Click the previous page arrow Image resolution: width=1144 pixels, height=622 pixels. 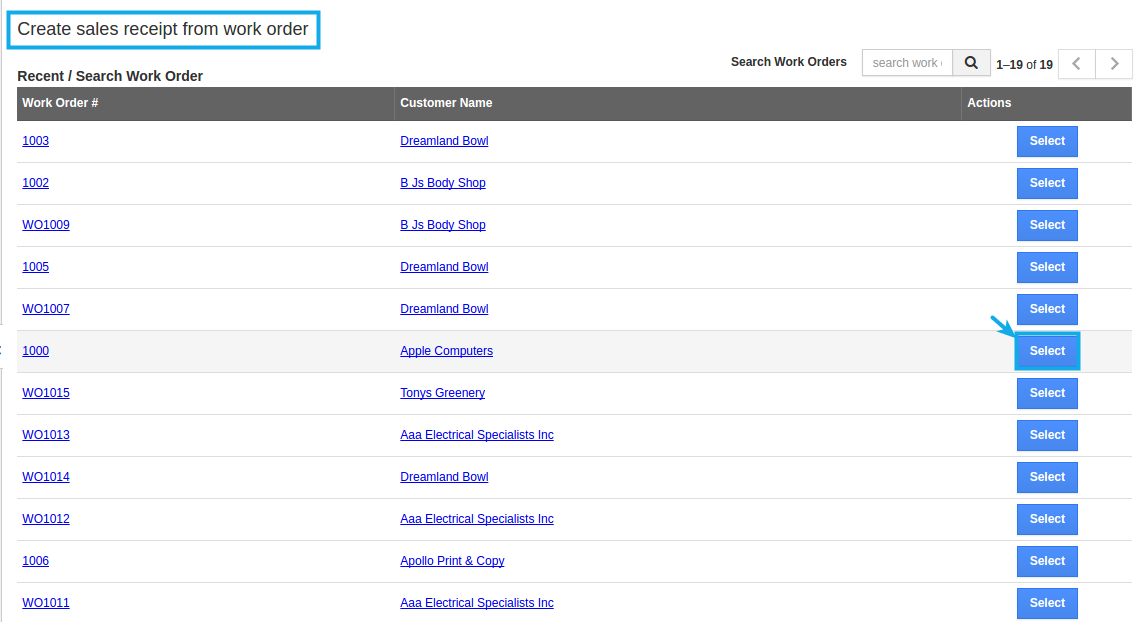click(x=1076, y=63)
